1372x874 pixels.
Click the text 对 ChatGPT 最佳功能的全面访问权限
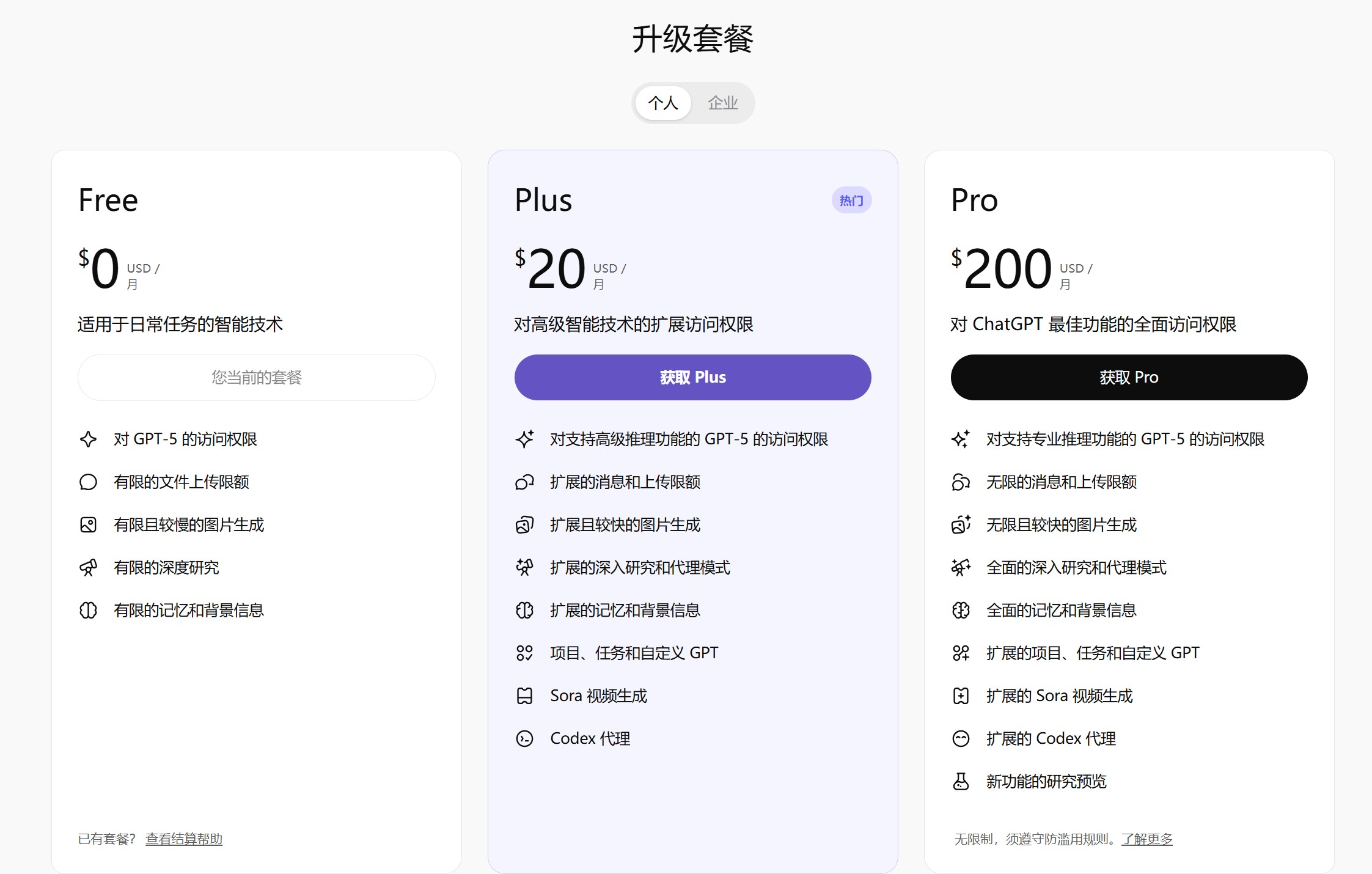[x=1093, y=324]
